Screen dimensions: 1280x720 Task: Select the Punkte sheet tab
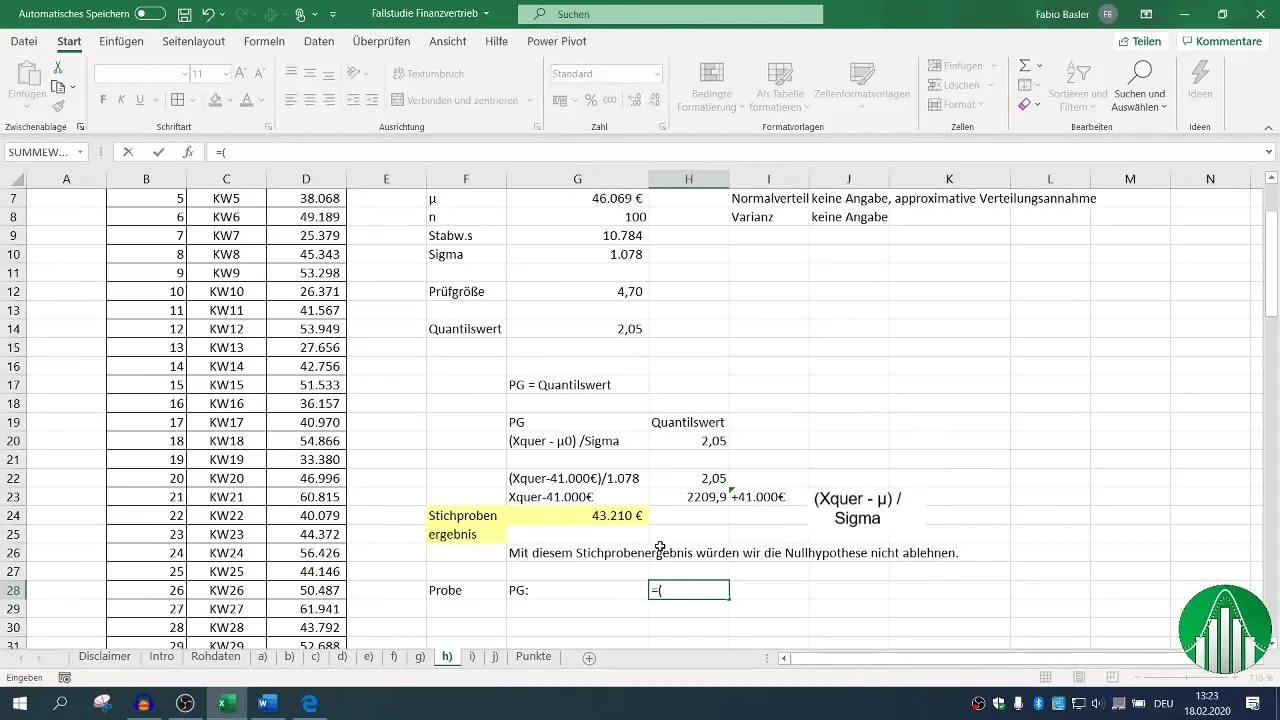pos(534,657)
